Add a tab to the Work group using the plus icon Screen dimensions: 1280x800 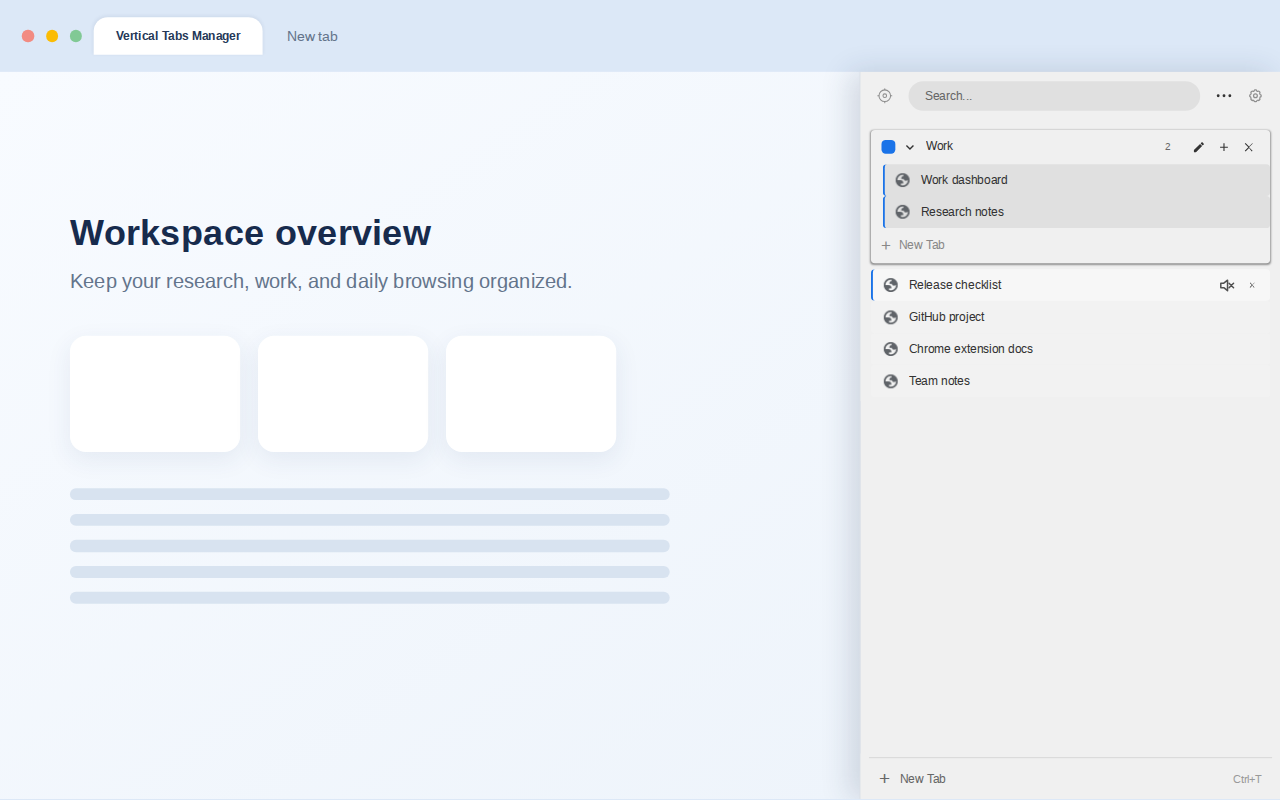(x=1224, y=147)
